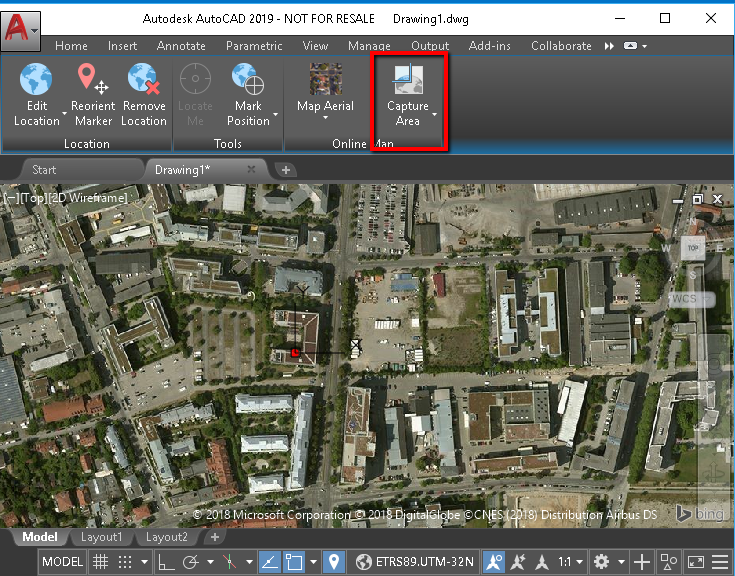Click the Locate Me tool
Image resolution: width=735 pixels, height=576 pixels.
click(x=195, y=95)
